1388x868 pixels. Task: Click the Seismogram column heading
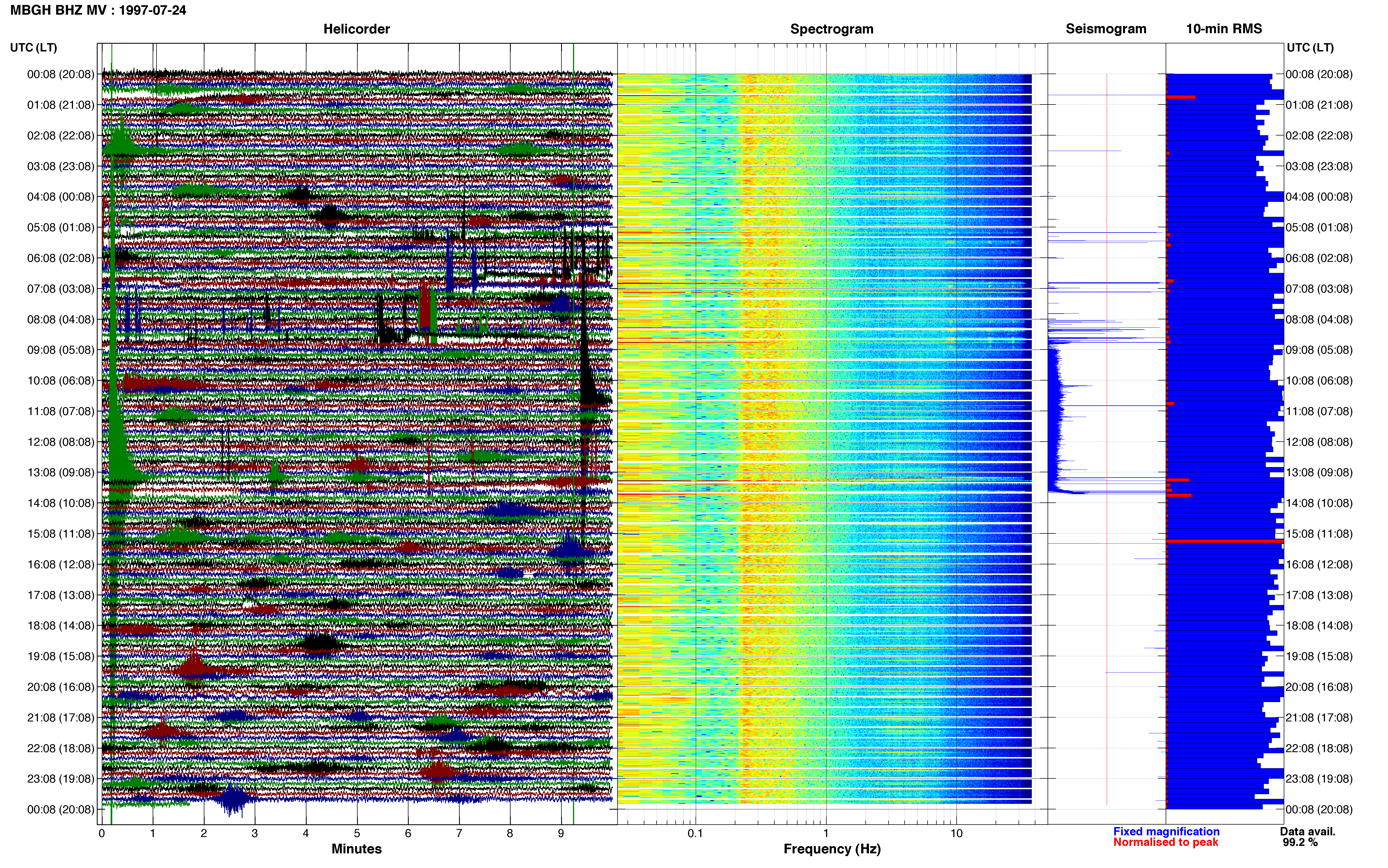tap(1106, 29)
